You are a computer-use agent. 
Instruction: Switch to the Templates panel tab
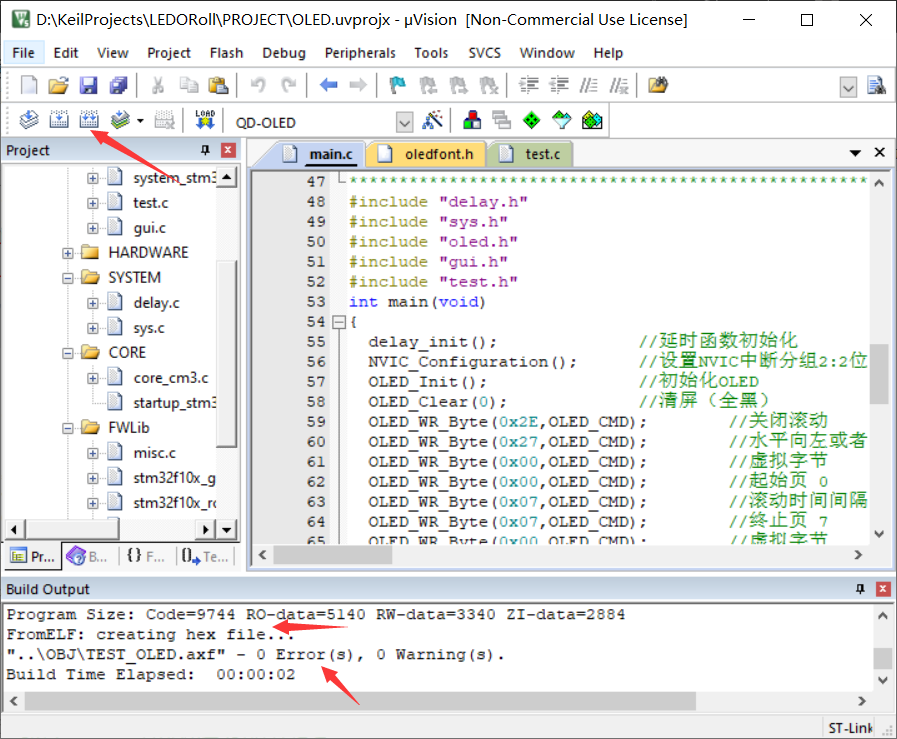(205, 556)
